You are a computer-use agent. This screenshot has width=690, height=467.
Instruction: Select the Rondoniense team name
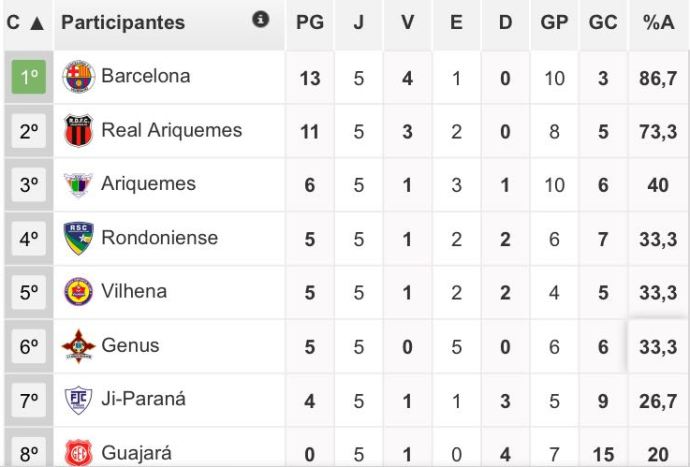point(159,238)
